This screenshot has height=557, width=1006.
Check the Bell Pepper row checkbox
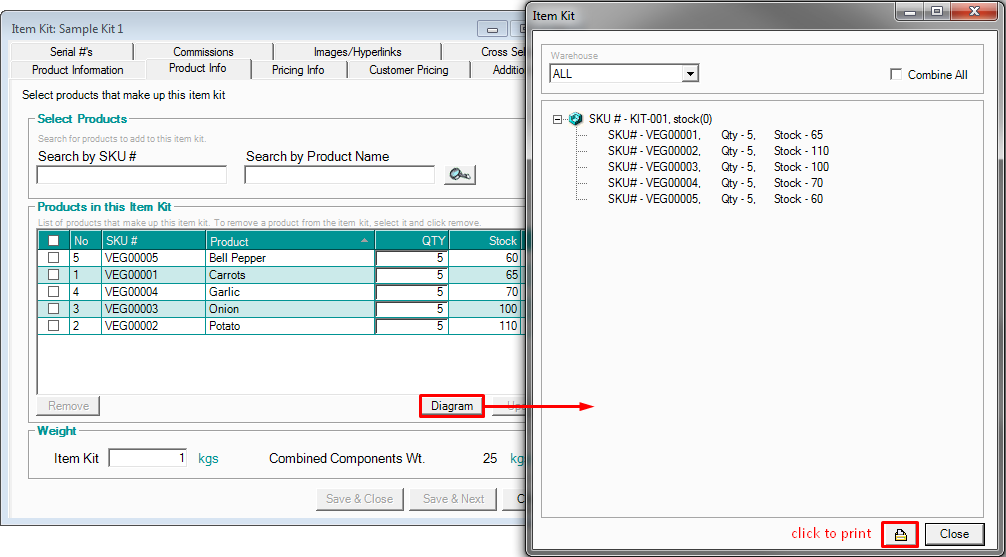[x=54, y=258]
